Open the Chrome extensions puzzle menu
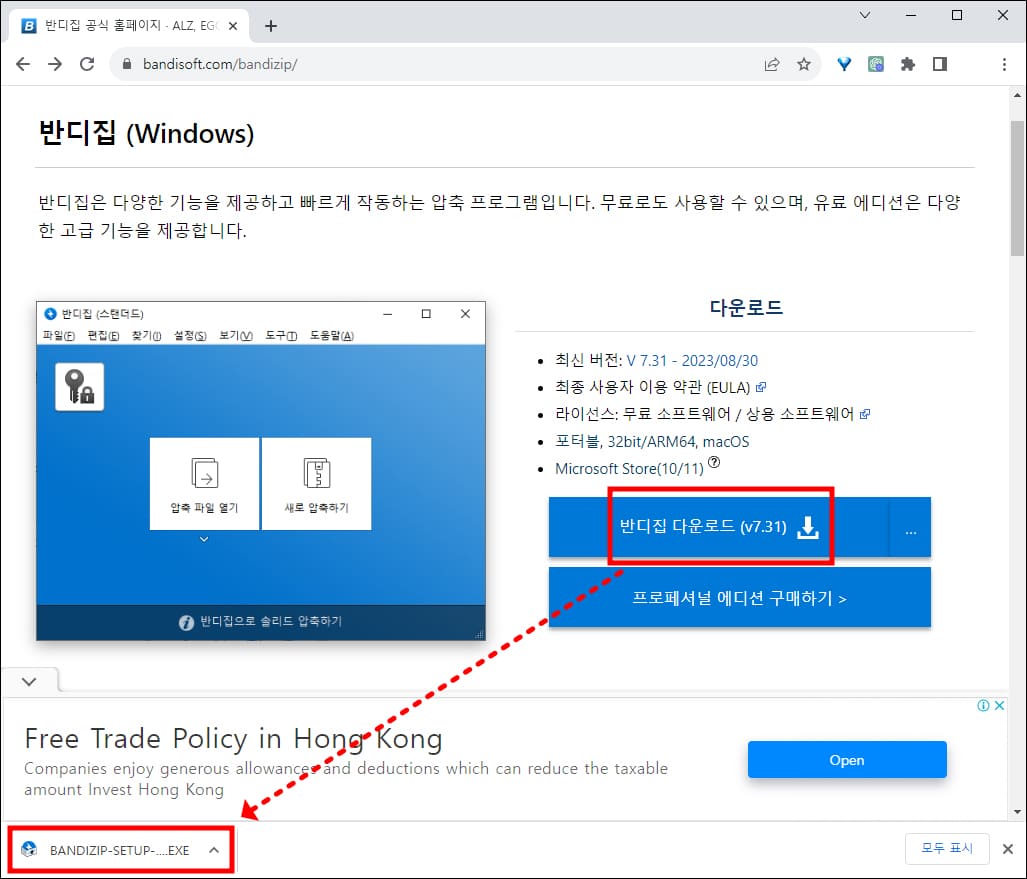The image size is (1027, 879). tap(908, 63)
